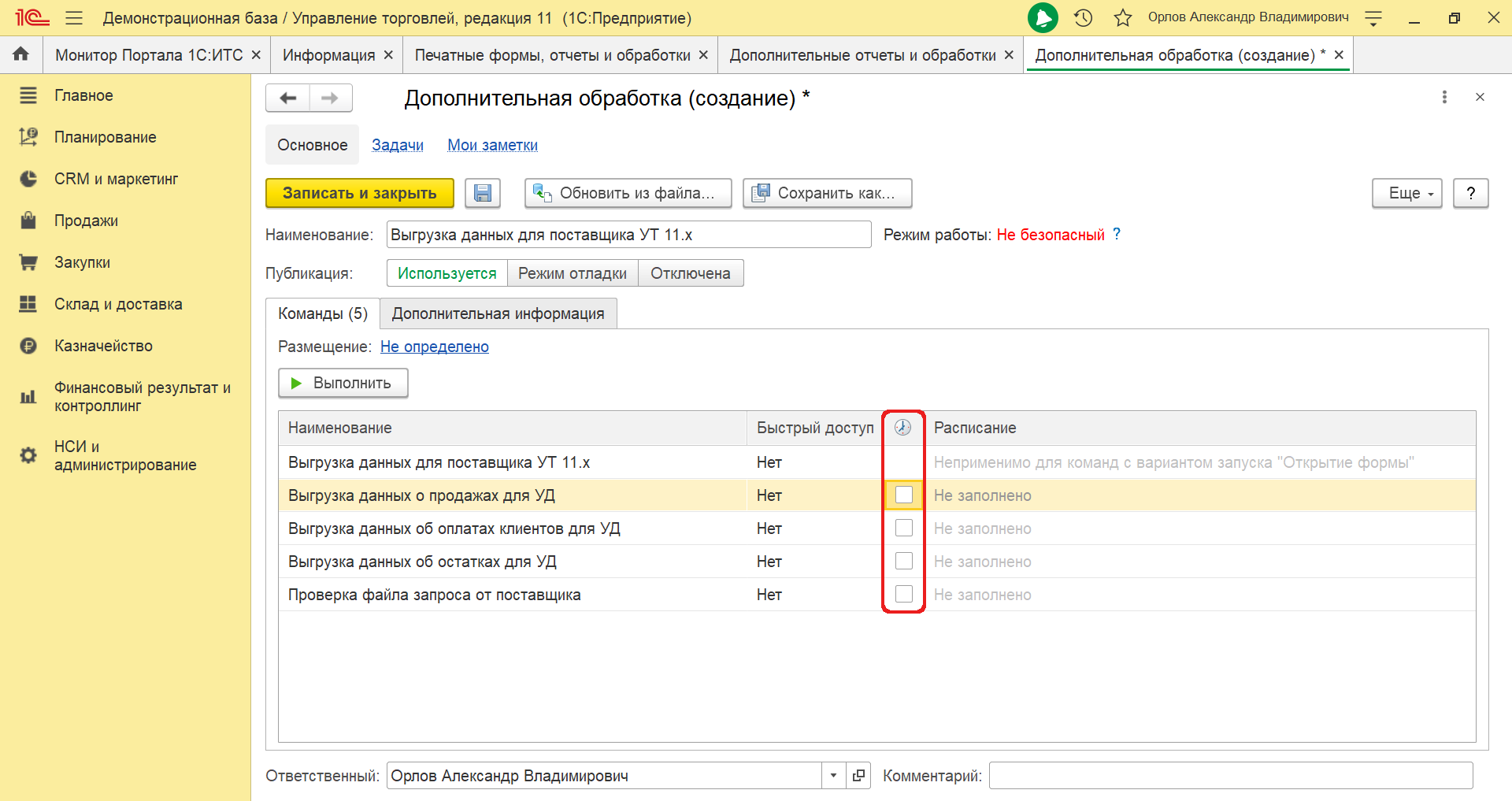
Task: Expand the Еще dropdown menu
Action: (1406, 193)
